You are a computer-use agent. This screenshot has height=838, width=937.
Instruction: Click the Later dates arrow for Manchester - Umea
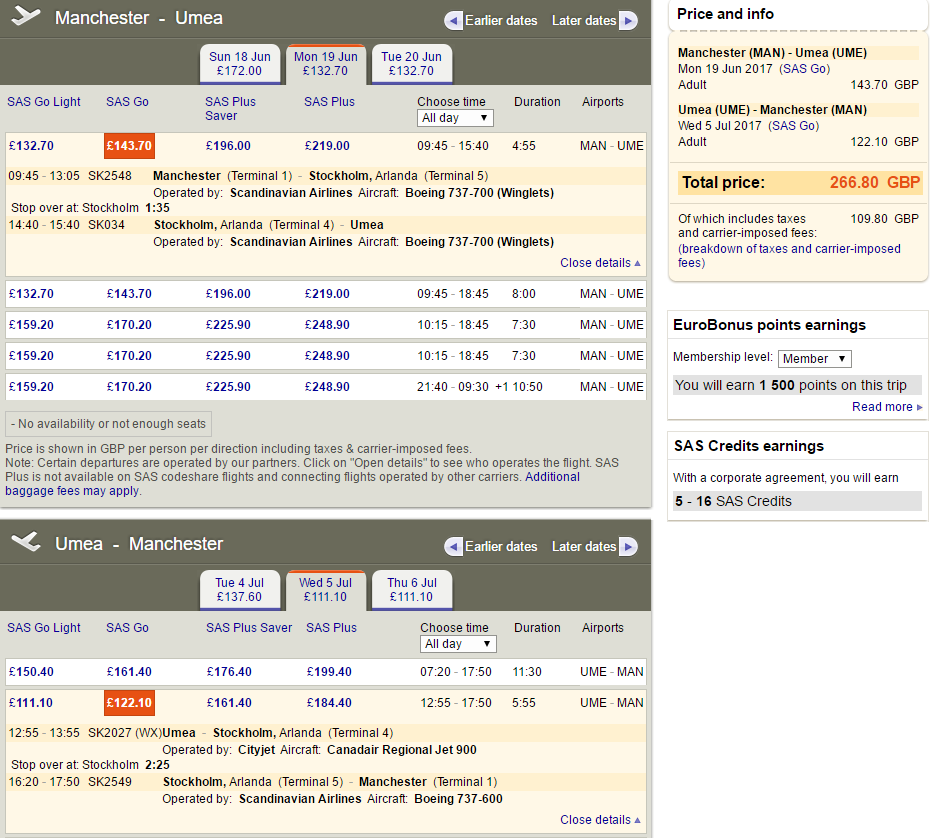pyautogui.click(x=628, y=21)
